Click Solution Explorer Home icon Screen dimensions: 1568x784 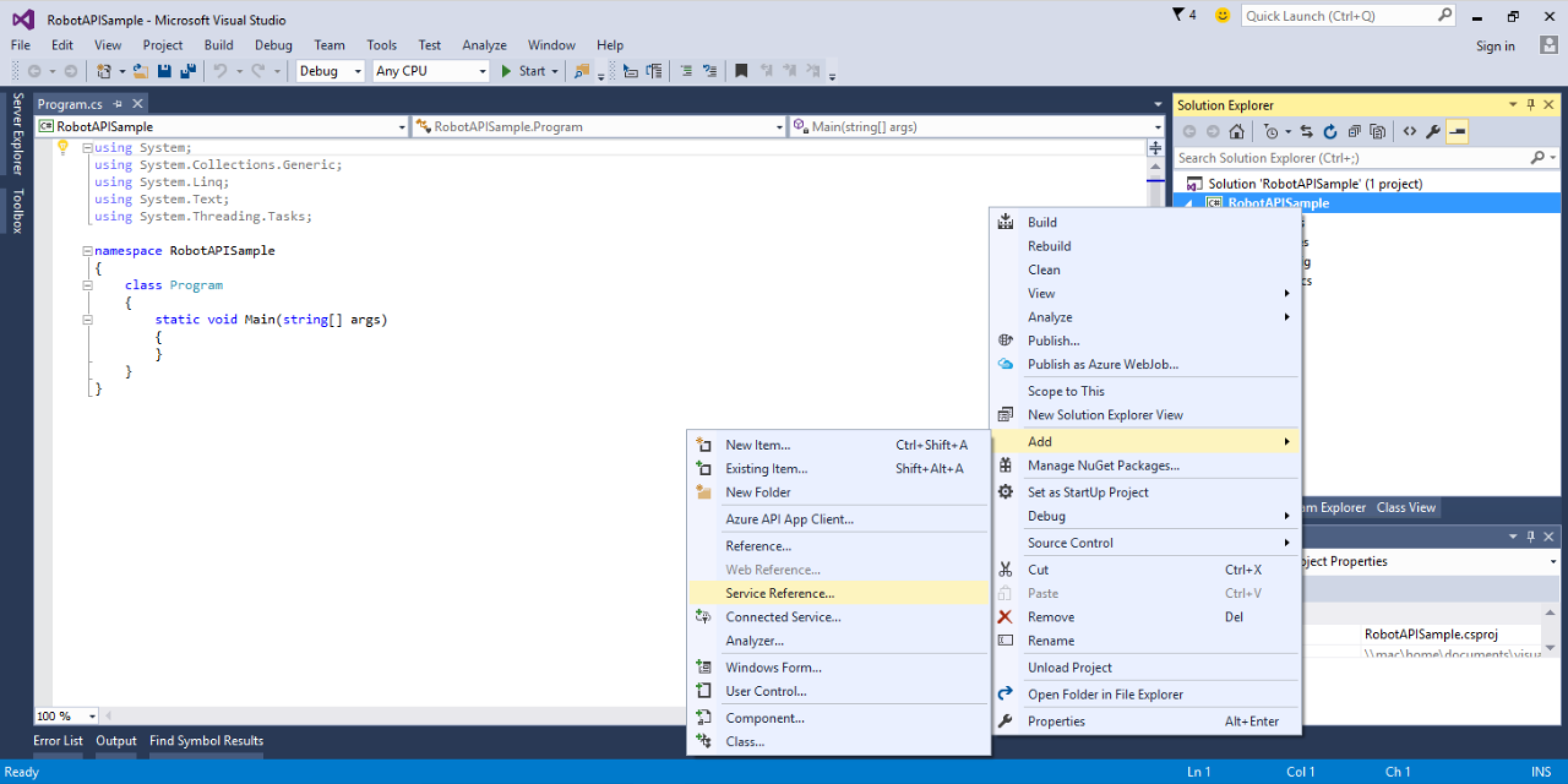coord(1237,132)
